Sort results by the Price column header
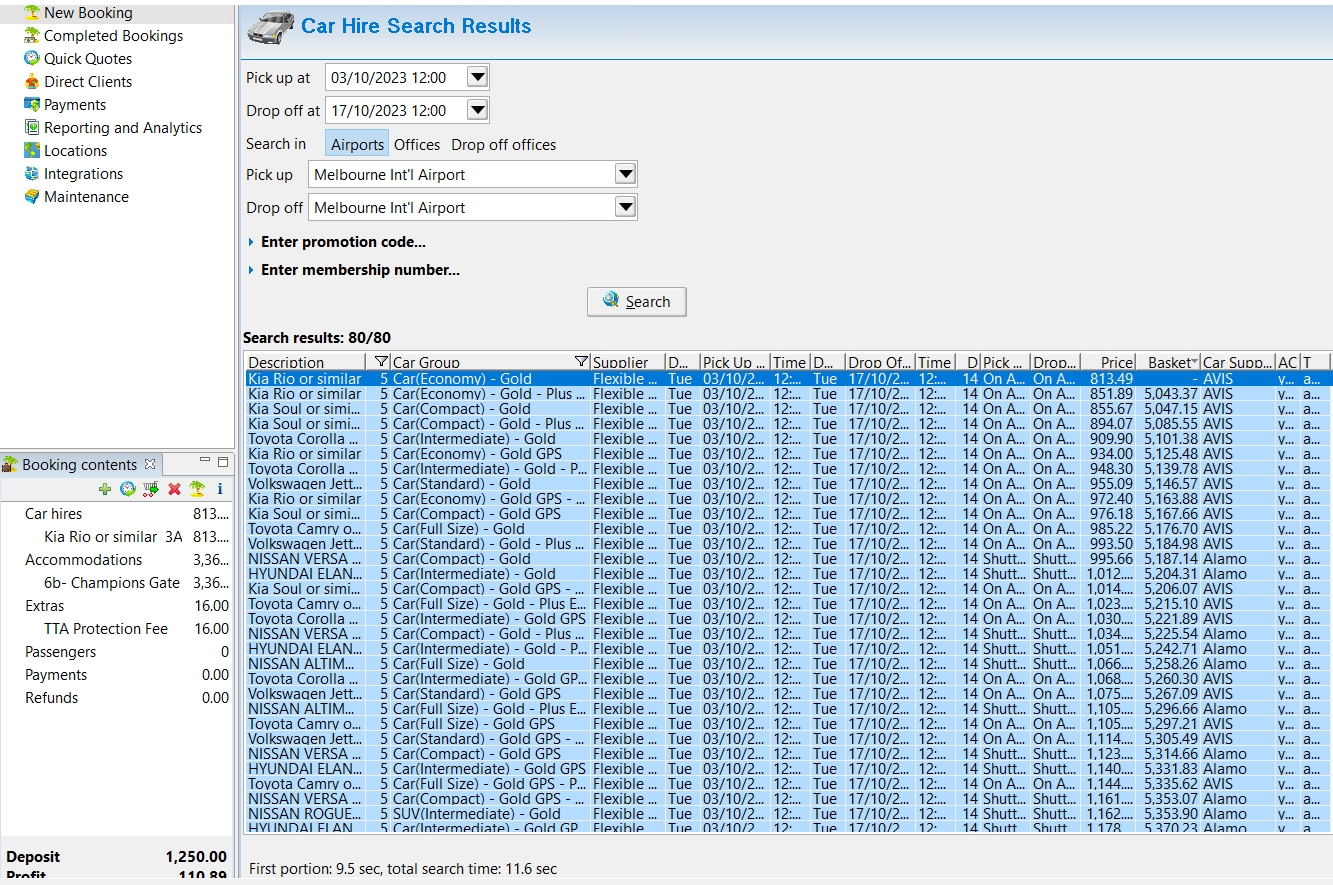The image size is (1333, 885). tap(1110, 362)
